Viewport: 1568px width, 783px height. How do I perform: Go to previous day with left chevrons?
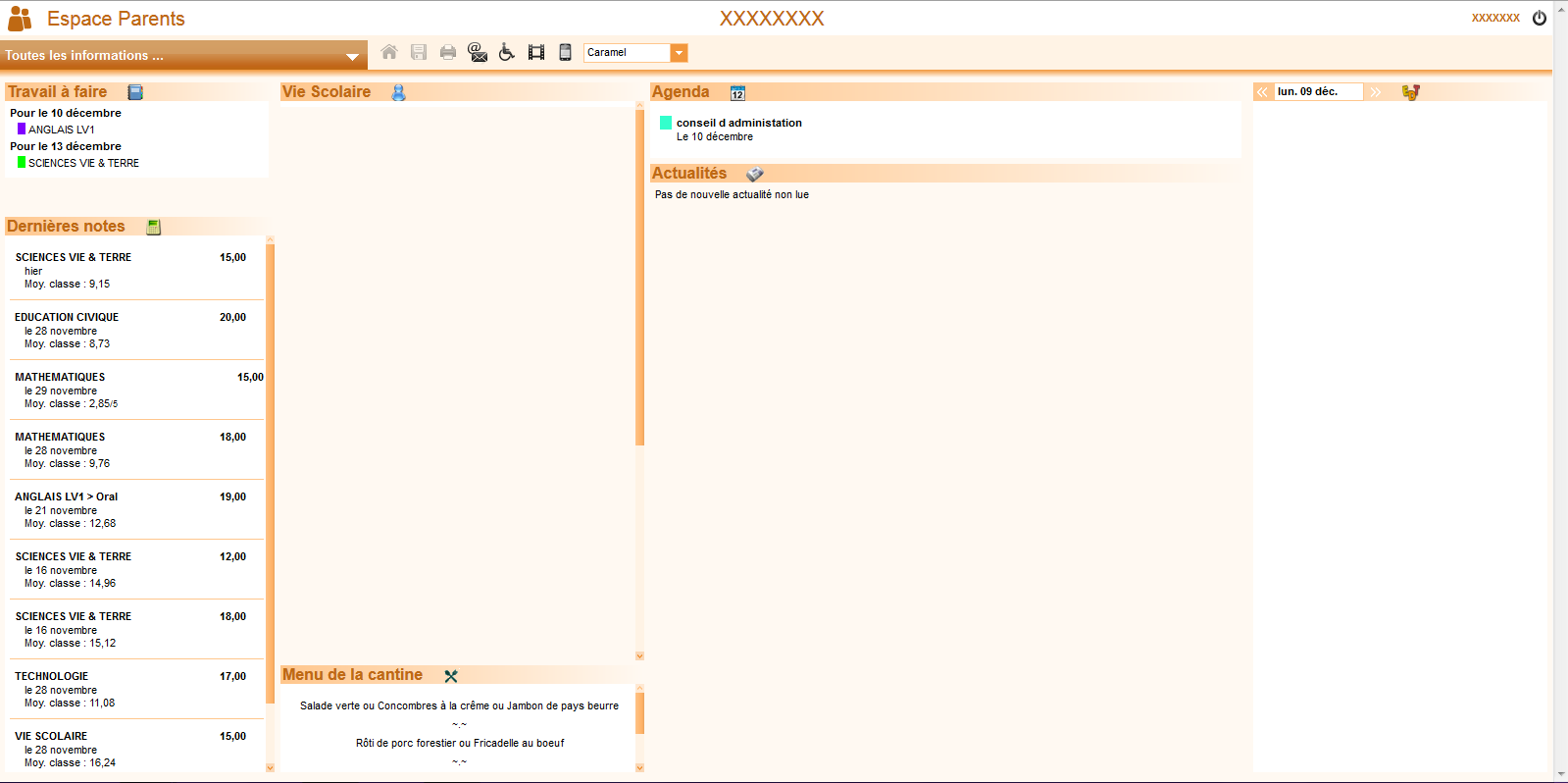coord(1262,92)
